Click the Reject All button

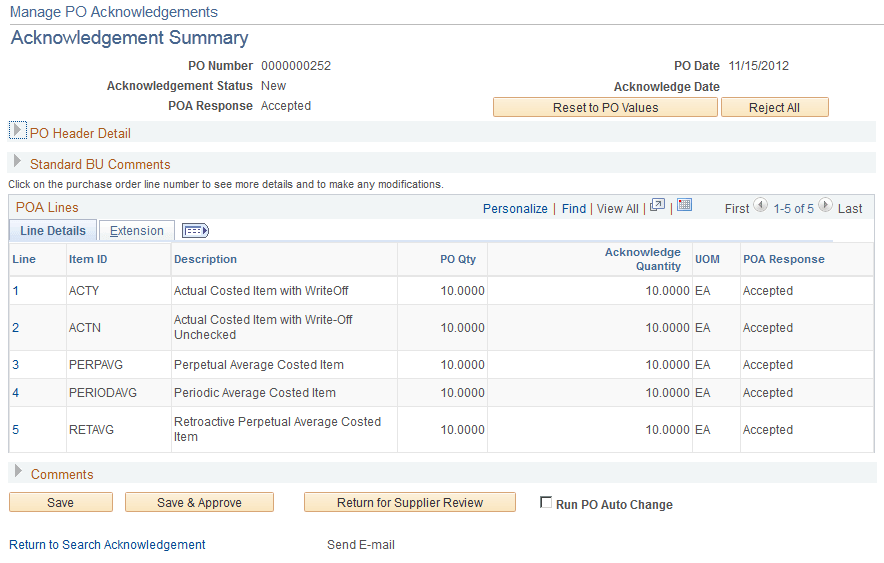(x=775, y=108)
